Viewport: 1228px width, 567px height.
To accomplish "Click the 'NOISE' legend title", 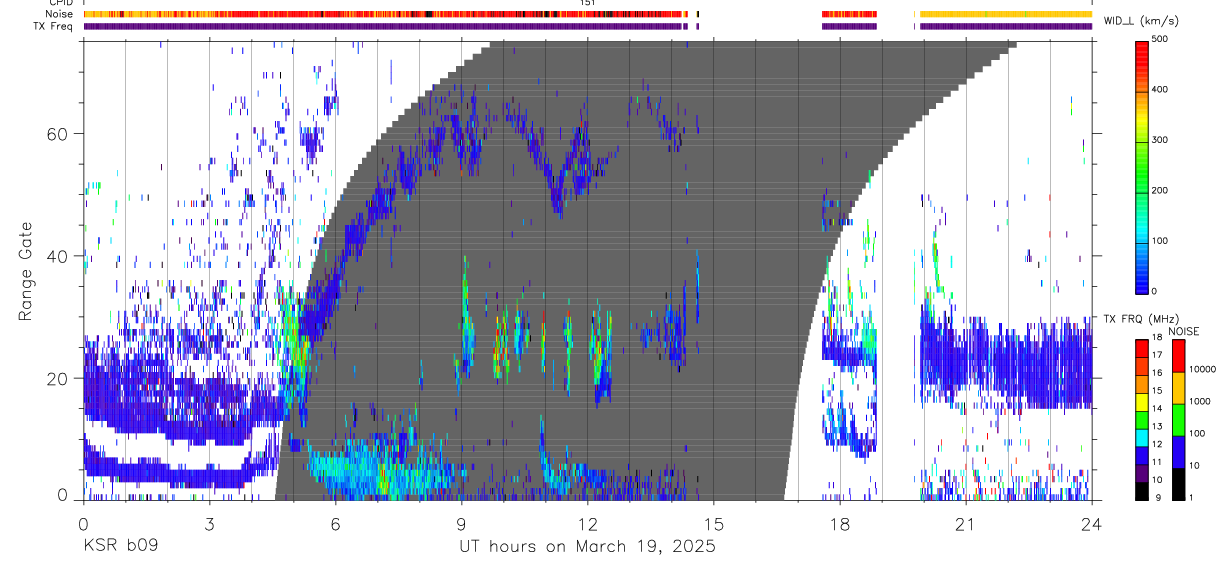I will pos(1182,331).
